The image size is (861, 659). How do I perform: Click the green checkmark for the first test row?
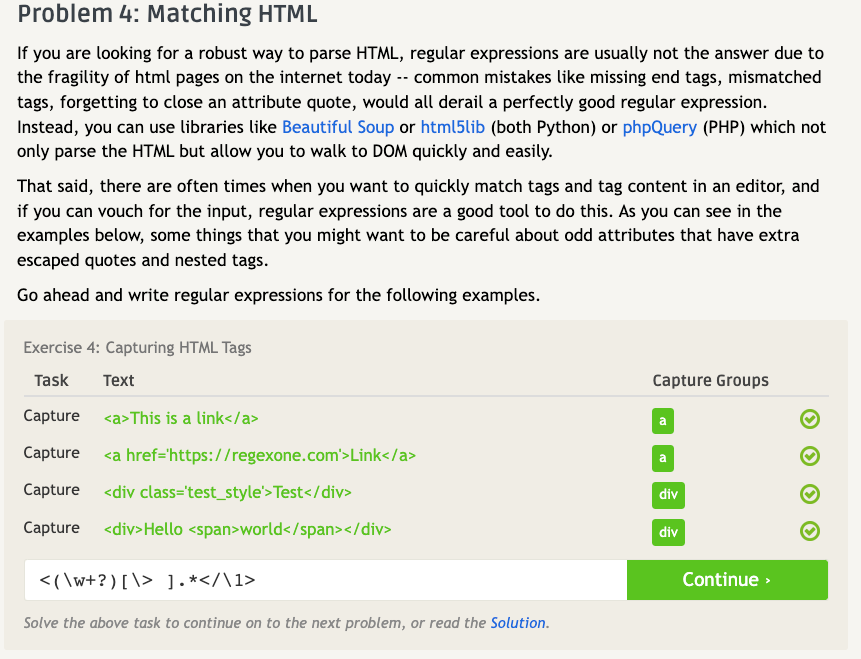[x=810, y=419]
